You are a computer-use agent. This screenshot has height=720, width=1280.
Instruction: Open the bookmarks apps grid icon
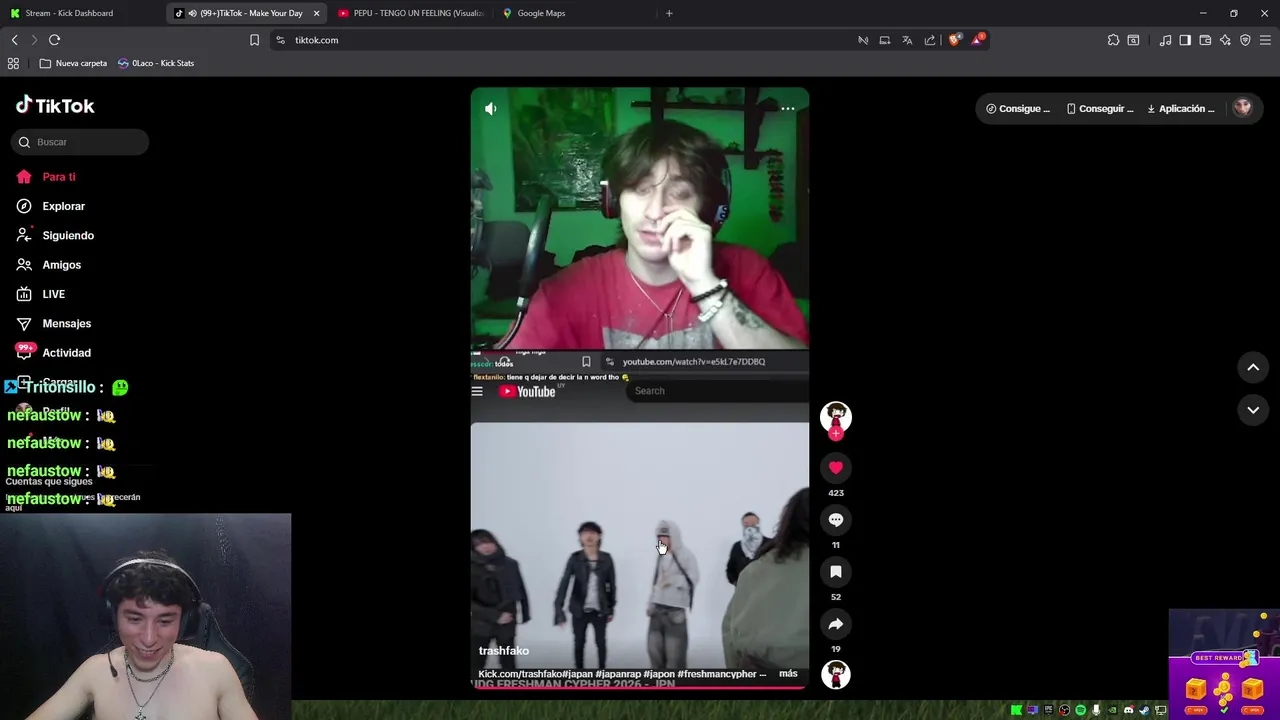(x=13, y=63)
